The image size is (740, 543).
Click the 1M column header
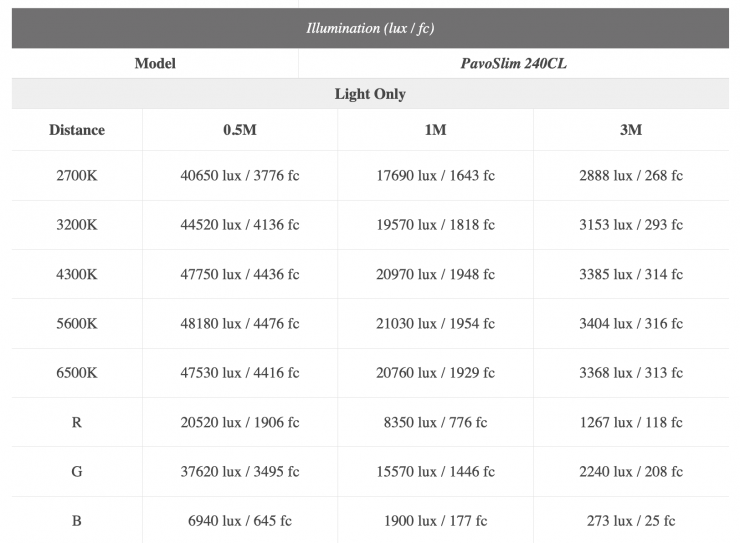[x=435, y=130]
